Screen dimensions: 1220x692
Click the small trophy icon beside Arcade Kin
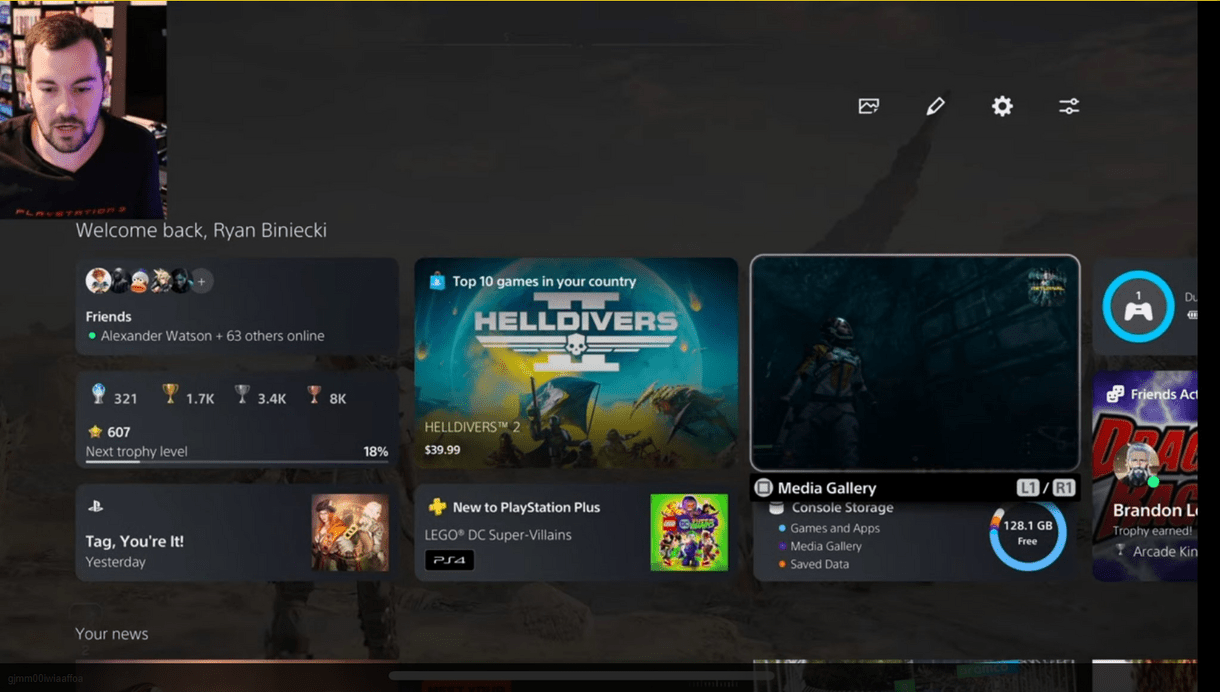1120,551
